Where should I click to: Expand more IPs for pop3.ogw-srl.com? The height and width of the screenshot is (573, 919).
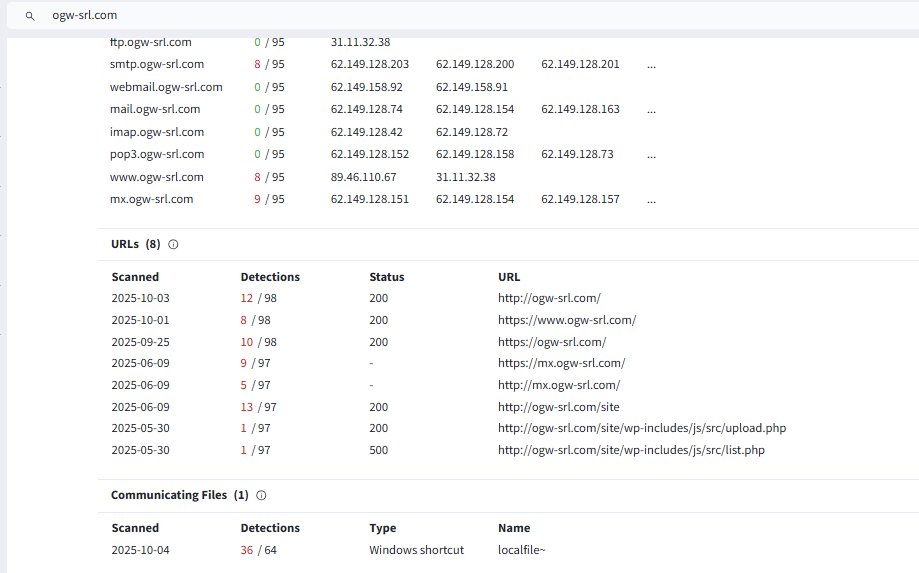pyautogui.click(x=651, y=155)
